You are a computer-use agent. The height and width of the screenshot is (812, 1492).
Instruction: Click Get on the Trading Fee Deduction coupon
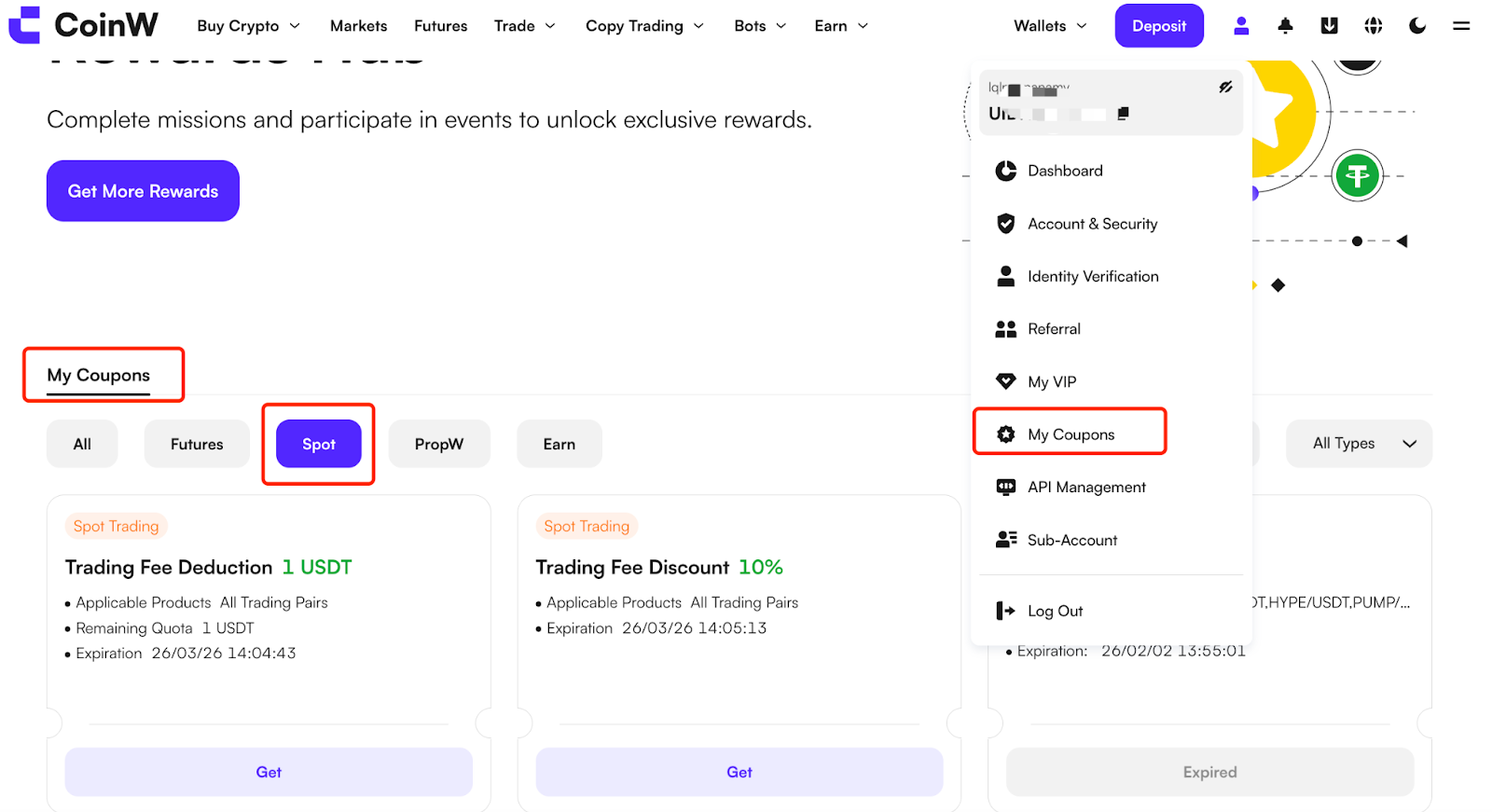click(x=269, y=772)
